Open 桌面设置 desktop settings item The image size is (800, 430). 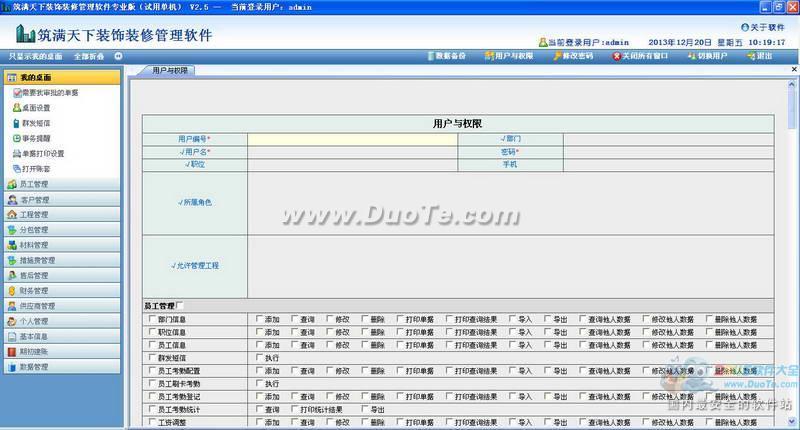point(32,108)
